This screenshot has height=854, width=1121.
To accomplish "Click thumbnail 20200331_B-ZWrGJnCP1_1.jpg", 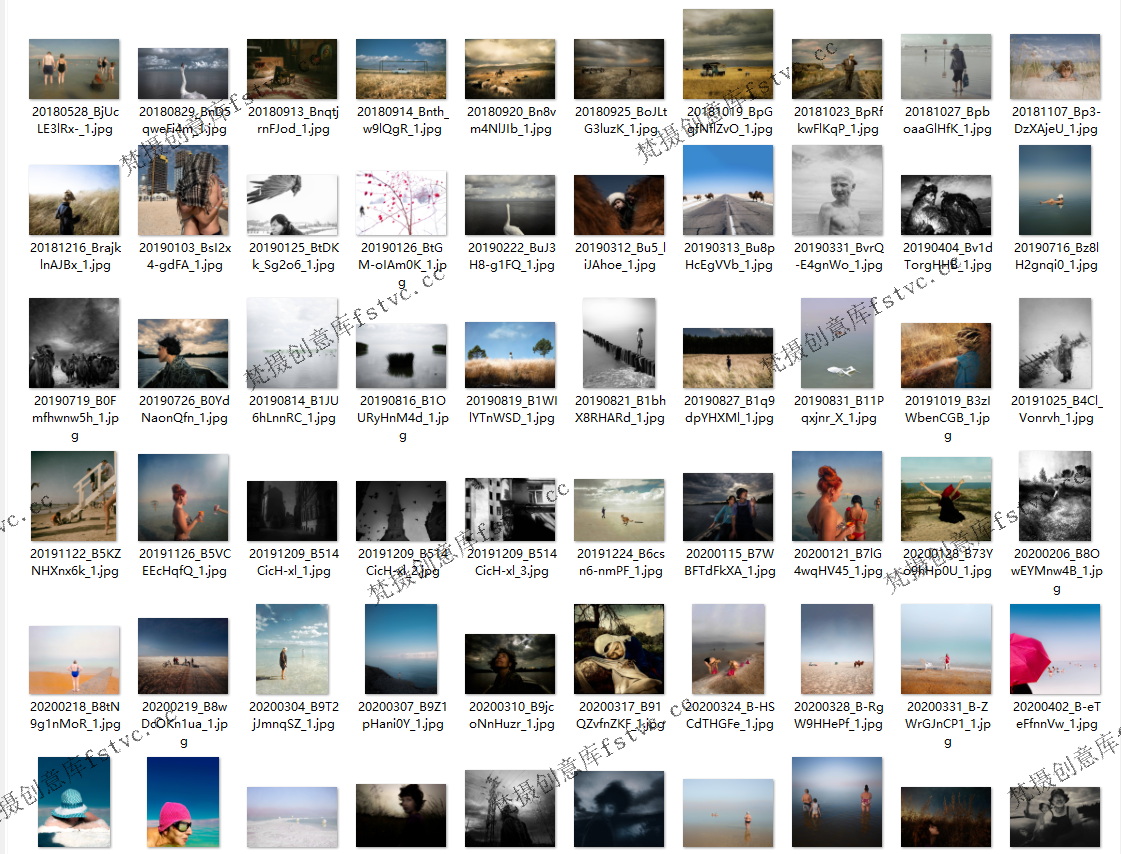I will pyautogui.click(x=947, y=649).
